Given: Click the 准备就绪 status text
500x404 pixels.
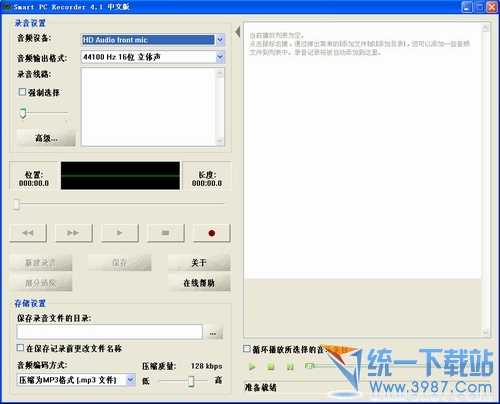Looking at the screenshot, I should coord(260,387).
